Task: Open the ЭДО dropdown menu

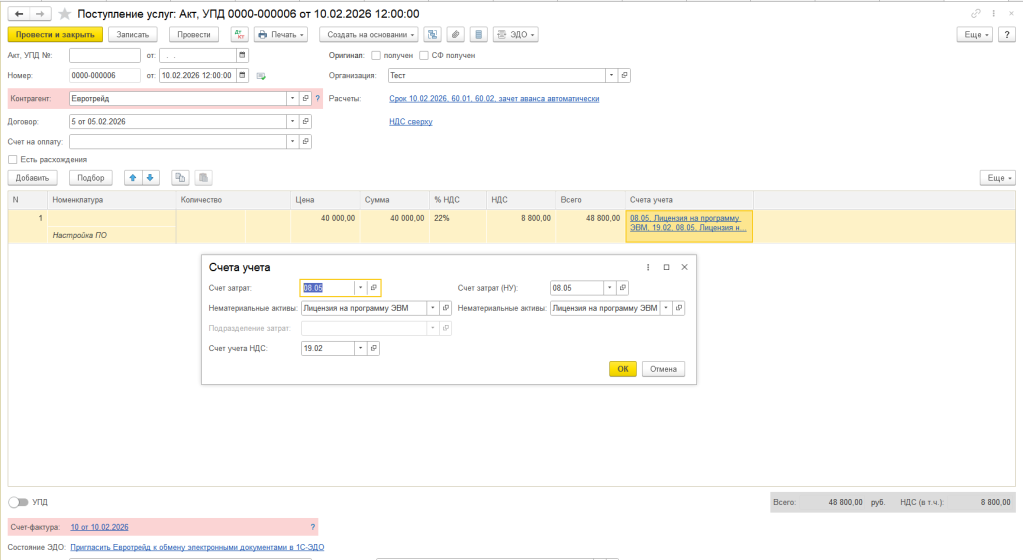Action: coord(515,35)
